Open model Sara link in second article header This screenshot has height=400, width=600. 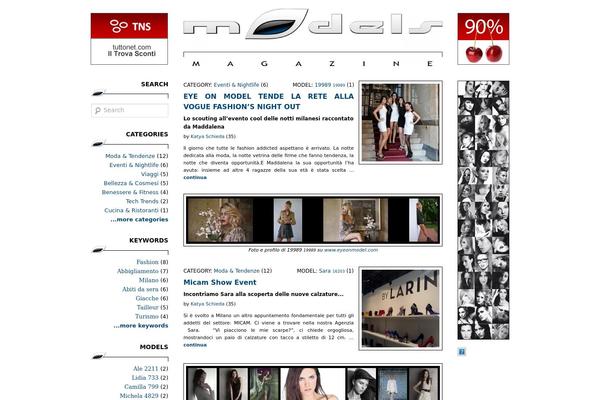[x=332, y=271]
